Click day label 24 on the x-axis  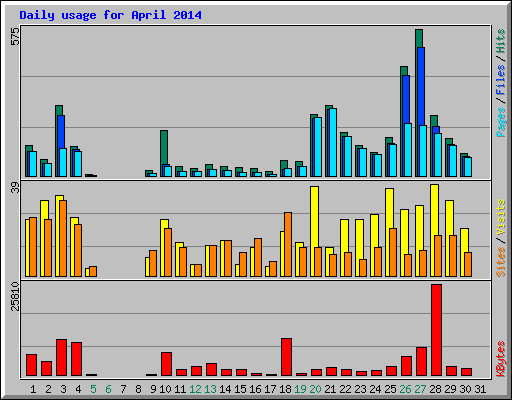pos(375,389)
